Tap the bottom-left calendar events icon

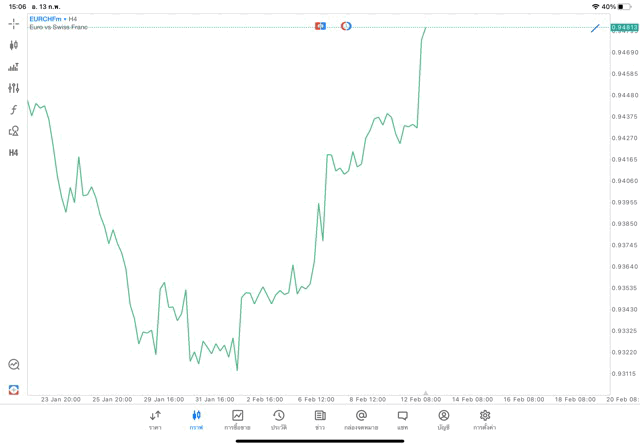point(13,389)
